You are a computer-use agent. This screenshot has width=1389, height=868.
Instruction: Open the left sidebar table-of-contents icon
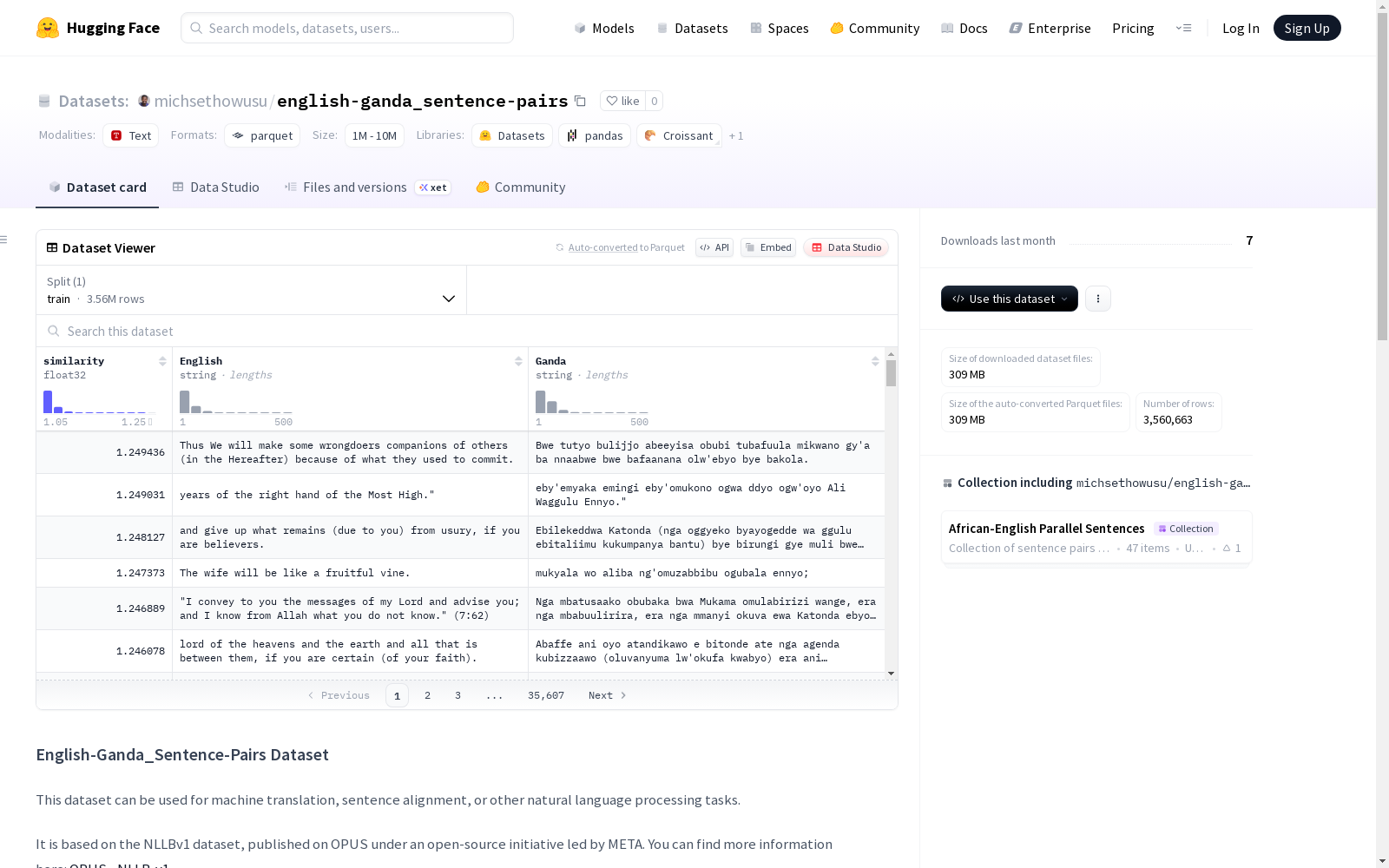tap(4, 240)
